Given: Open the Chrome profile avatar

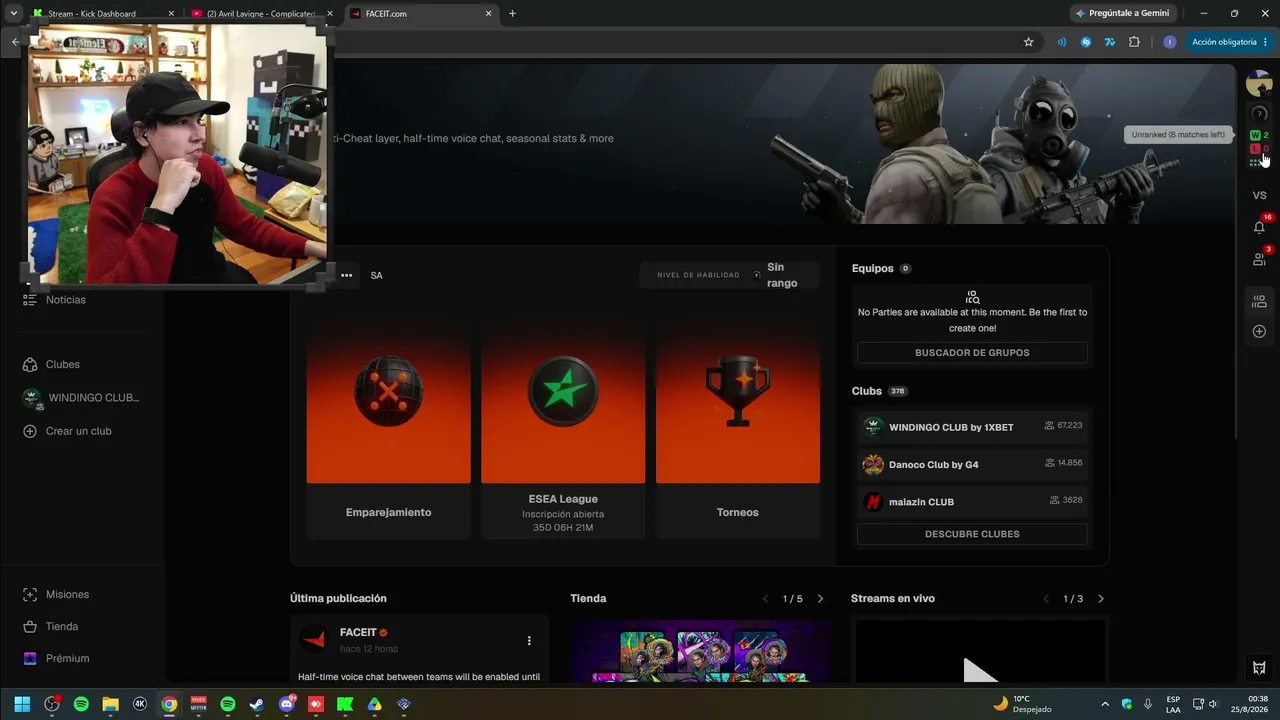Looking at the screenshot, I should (1170, 42).
